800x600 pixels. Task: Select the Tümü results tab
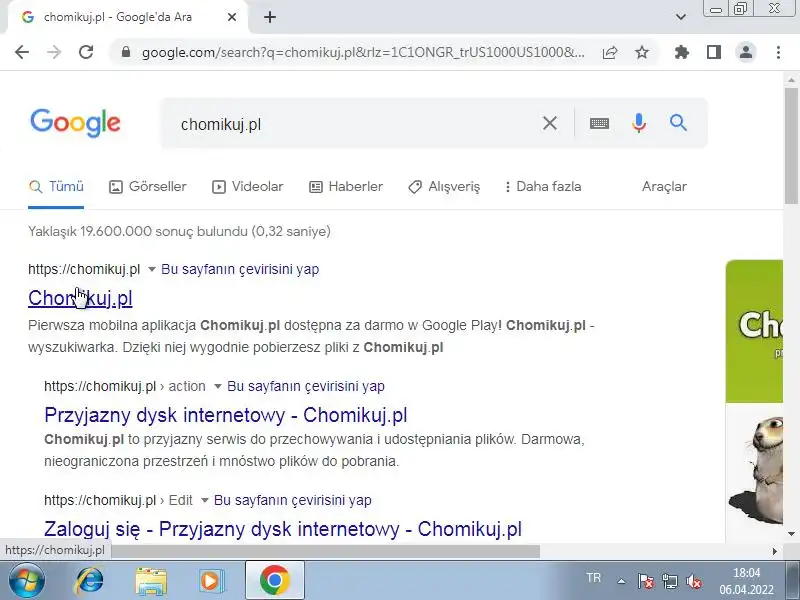click(x=56, y=187)
